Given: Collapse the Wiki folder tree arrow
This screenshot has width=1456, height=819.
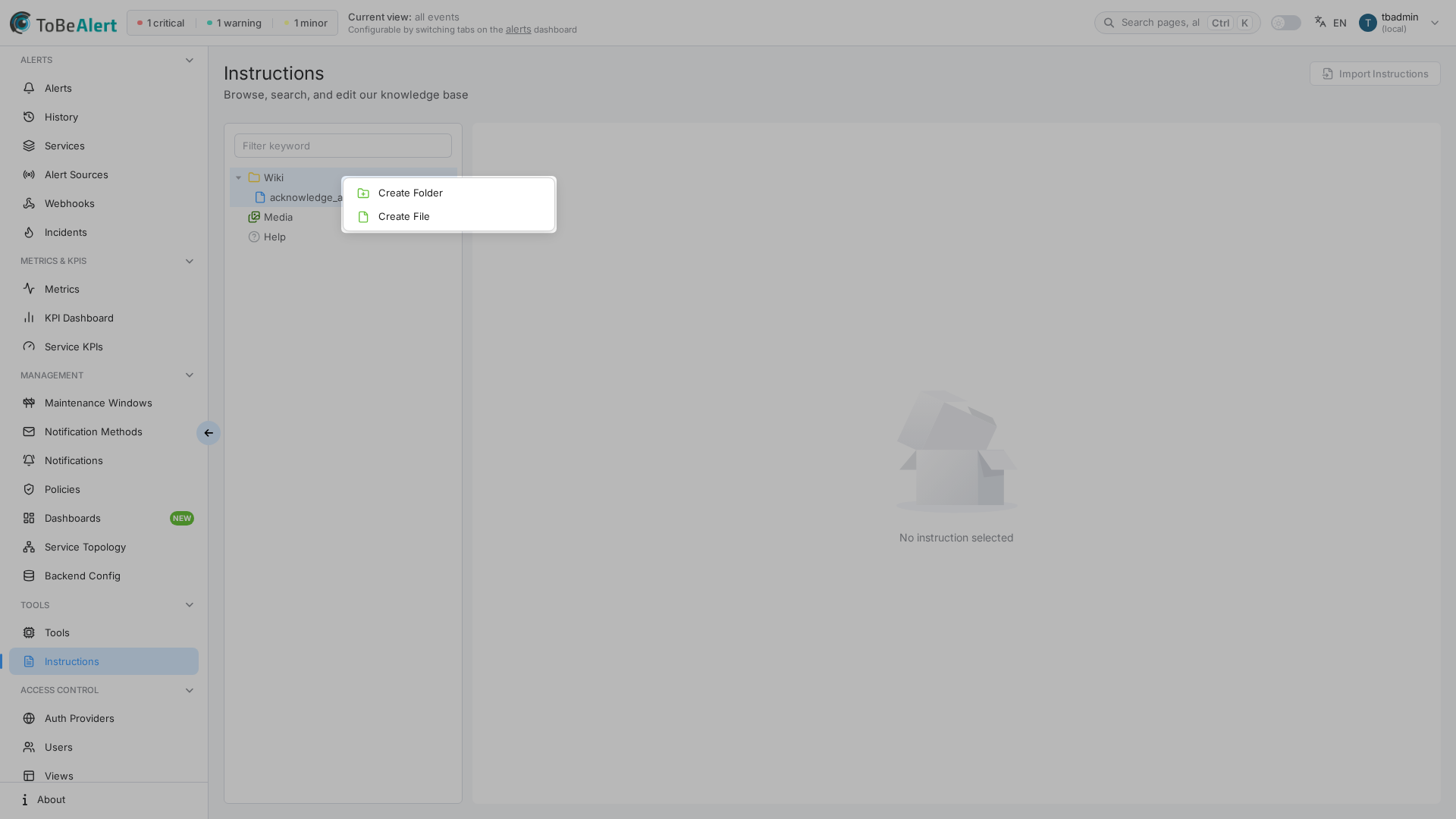Looking at the screenshot, I should (238, 177).
